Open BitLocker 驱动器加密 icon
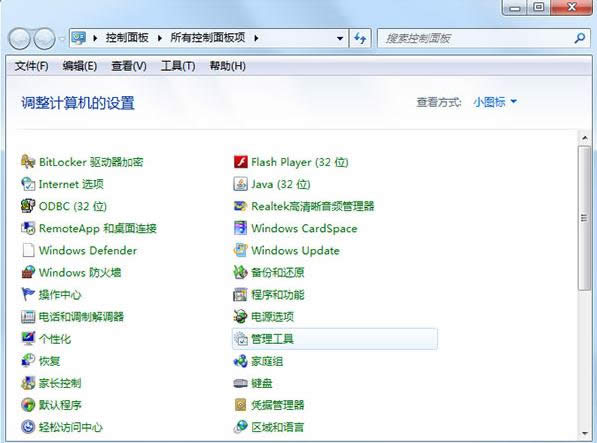Viewport: 597px width, 443px height. (x=28, y=162)
